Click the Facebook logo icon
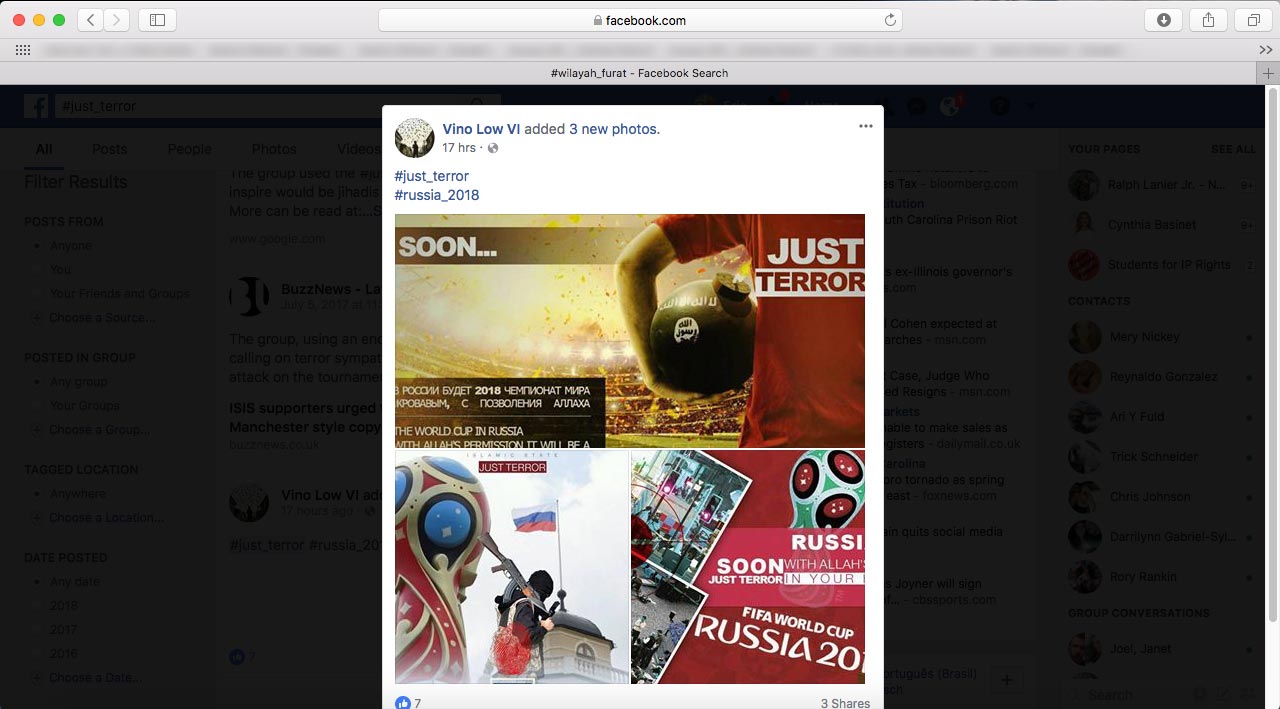The width and height of the screenshot is (1280, 709). click(x=37, y=106)
